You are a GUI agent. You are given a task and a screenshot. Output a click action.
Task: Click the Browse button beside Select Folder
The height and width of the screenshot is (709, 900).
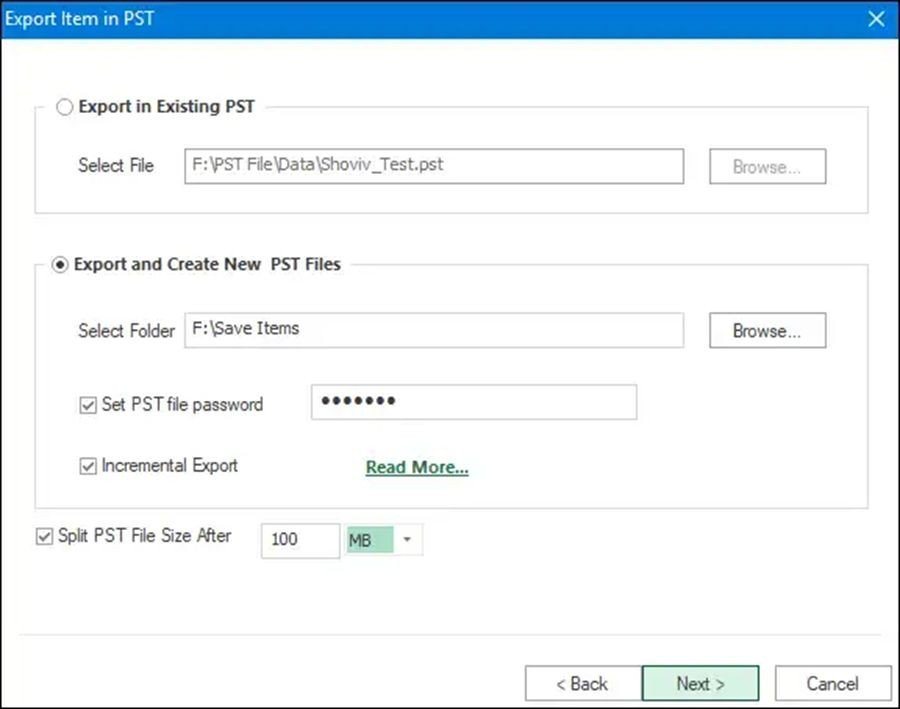tap(767, 330)
